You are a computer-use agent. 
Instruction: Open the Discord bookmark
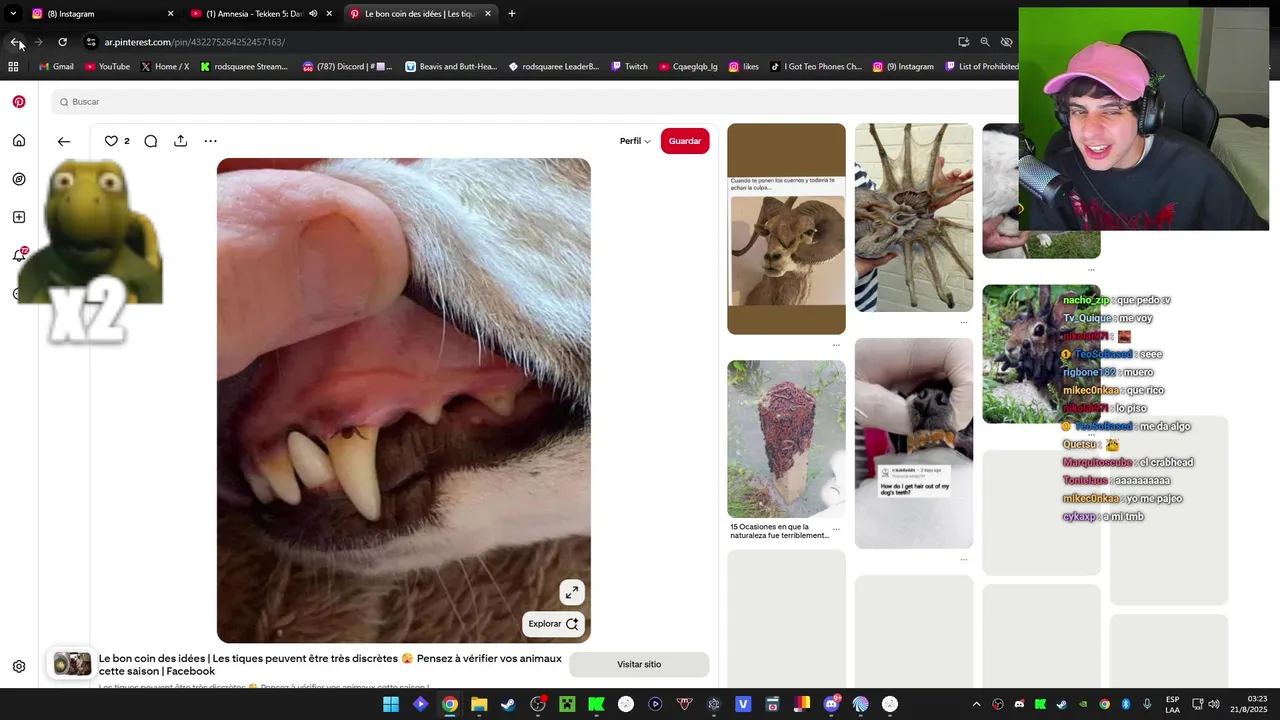[347, 67]
